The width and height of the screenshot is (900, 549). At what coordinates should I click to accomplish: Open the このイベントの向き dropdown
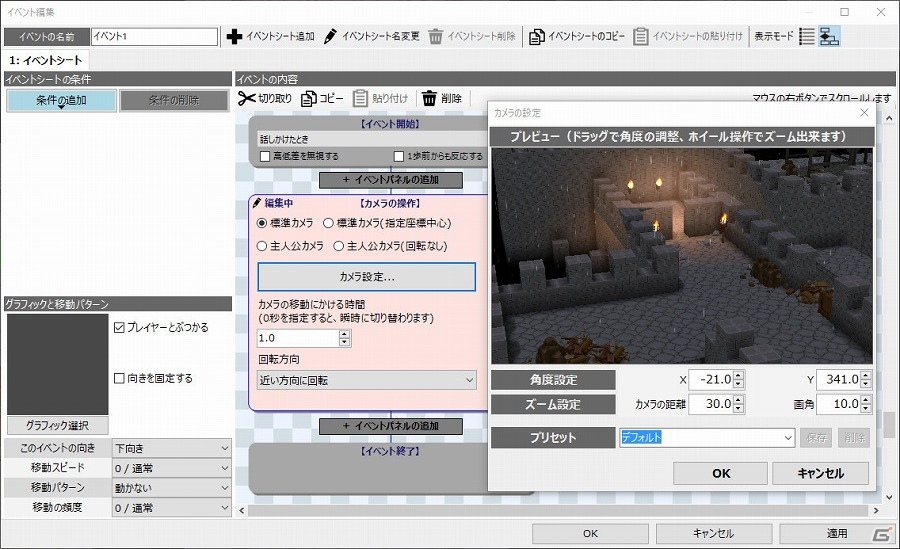[x=172, y=449]
